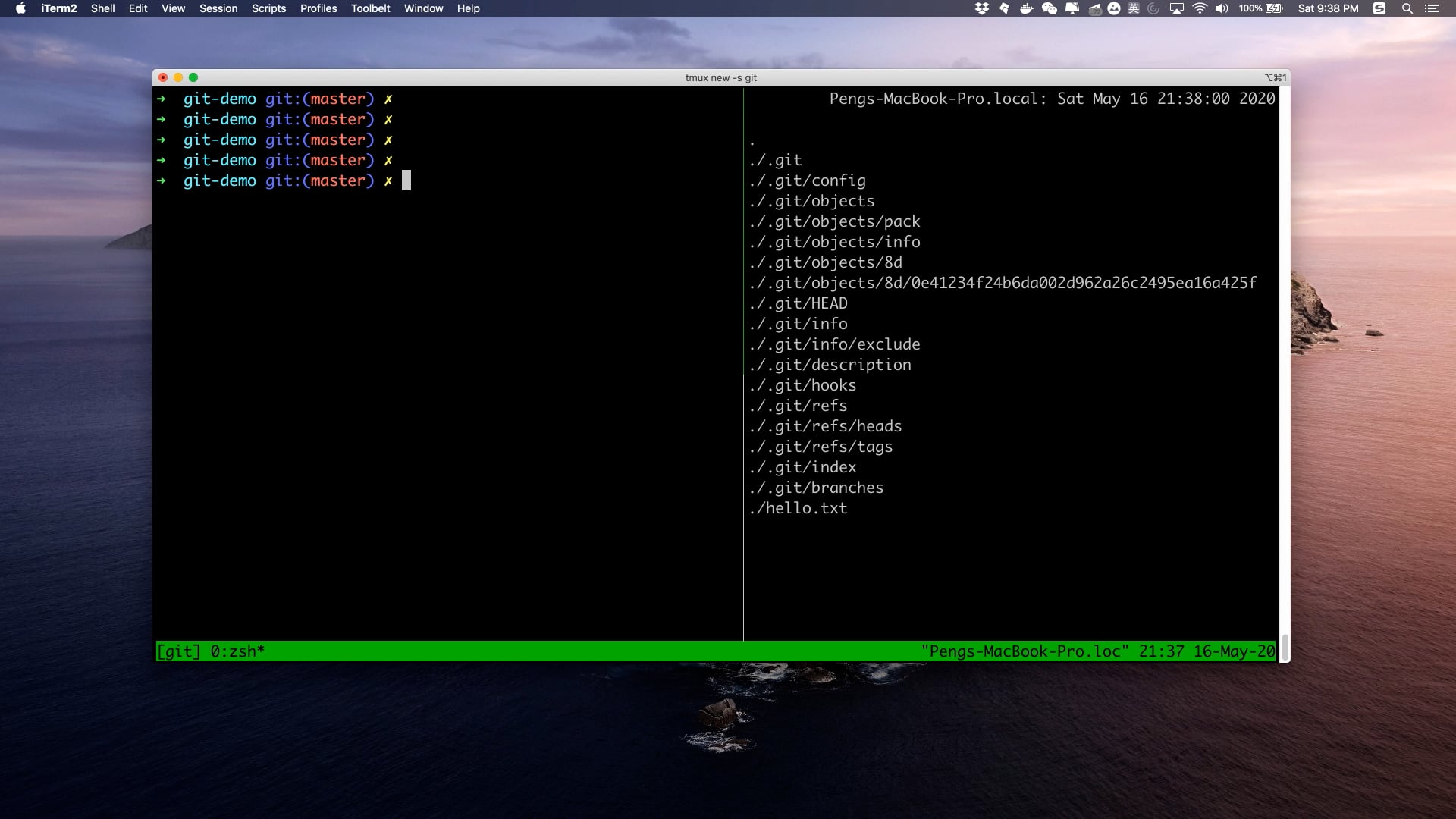Open WeChat from the menu bar
The image size is (1456, 819).
coord(1050,8)
